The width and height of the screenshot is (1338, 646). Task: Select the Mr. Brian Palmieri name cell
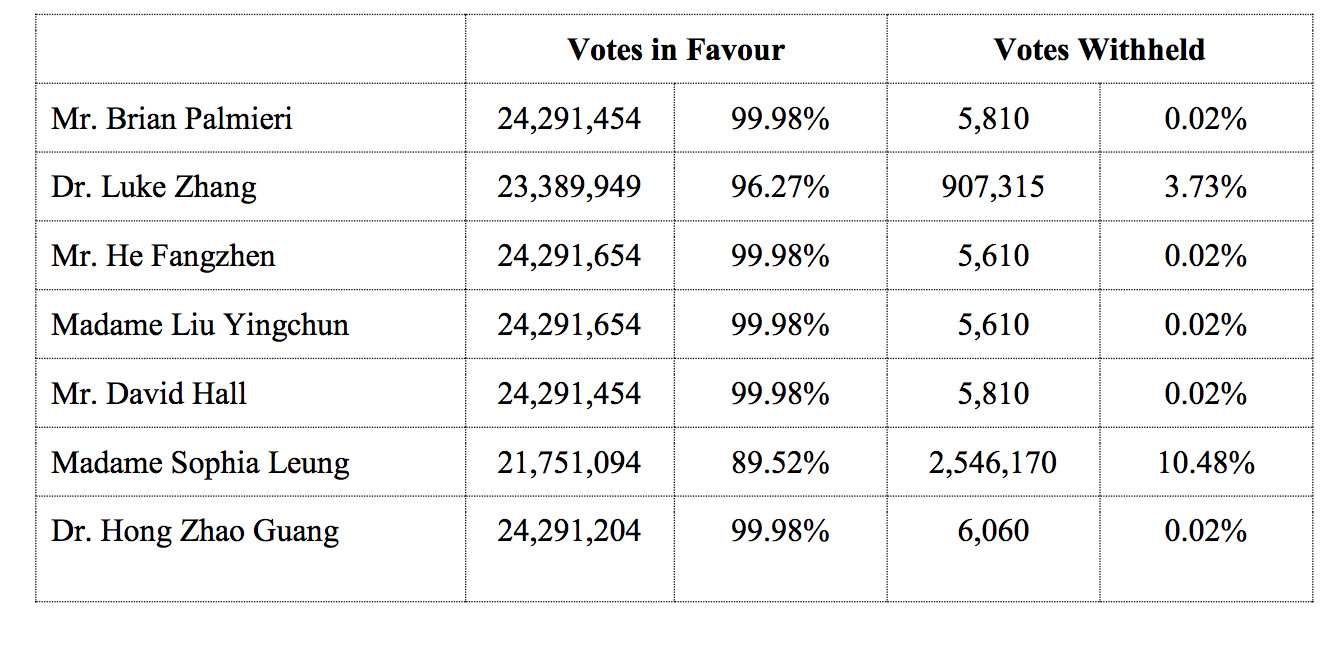click(251, 118)
